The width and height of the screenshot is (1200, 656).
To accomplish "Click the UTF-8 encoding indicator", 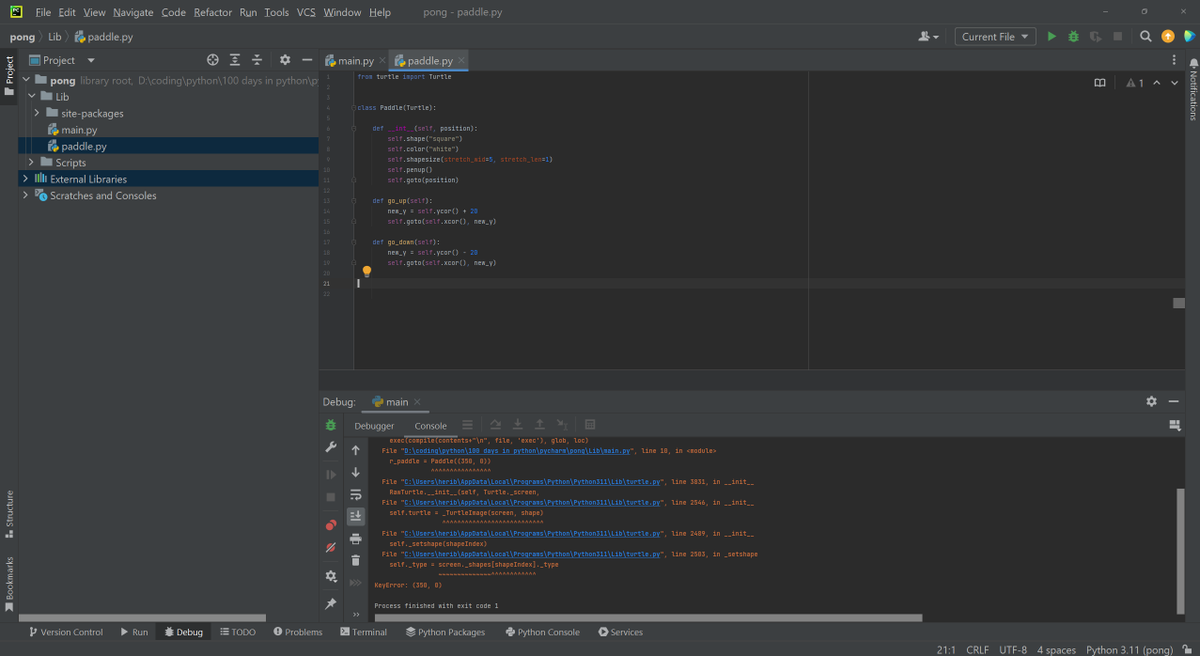I will pyautogui.click(x=1012, y=649).
